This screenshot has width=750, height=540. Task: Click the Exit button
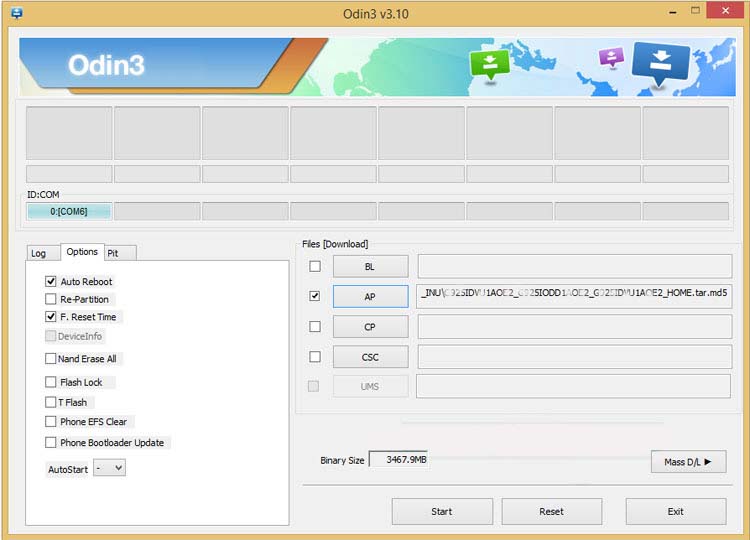(676, 511)
